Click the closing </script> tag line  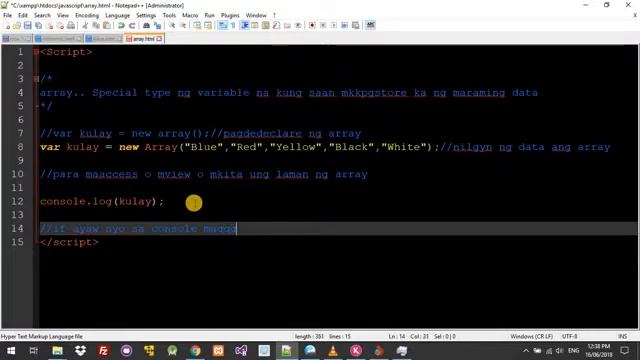[x=69, y=242]
